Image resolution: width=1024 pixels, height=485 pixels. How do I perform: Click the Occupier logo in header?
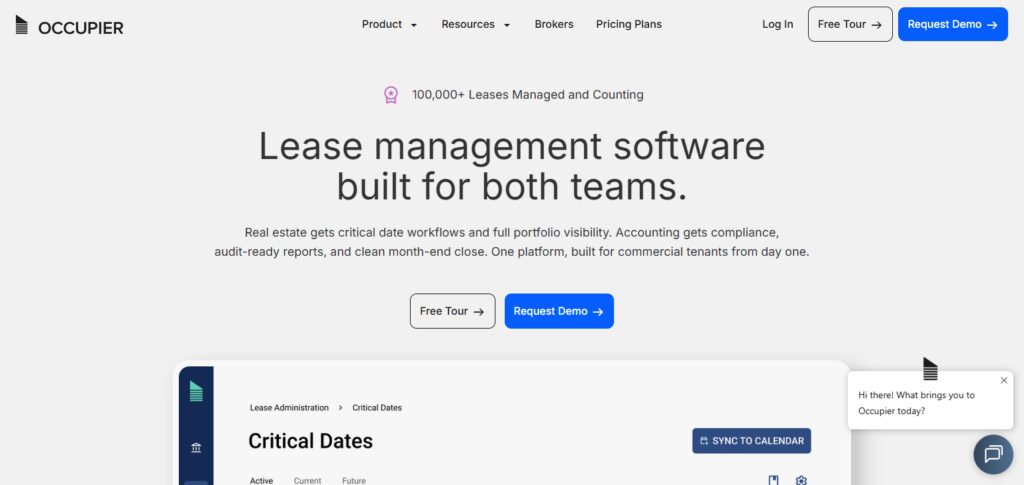pyautogui.click(x=69, y=25)
